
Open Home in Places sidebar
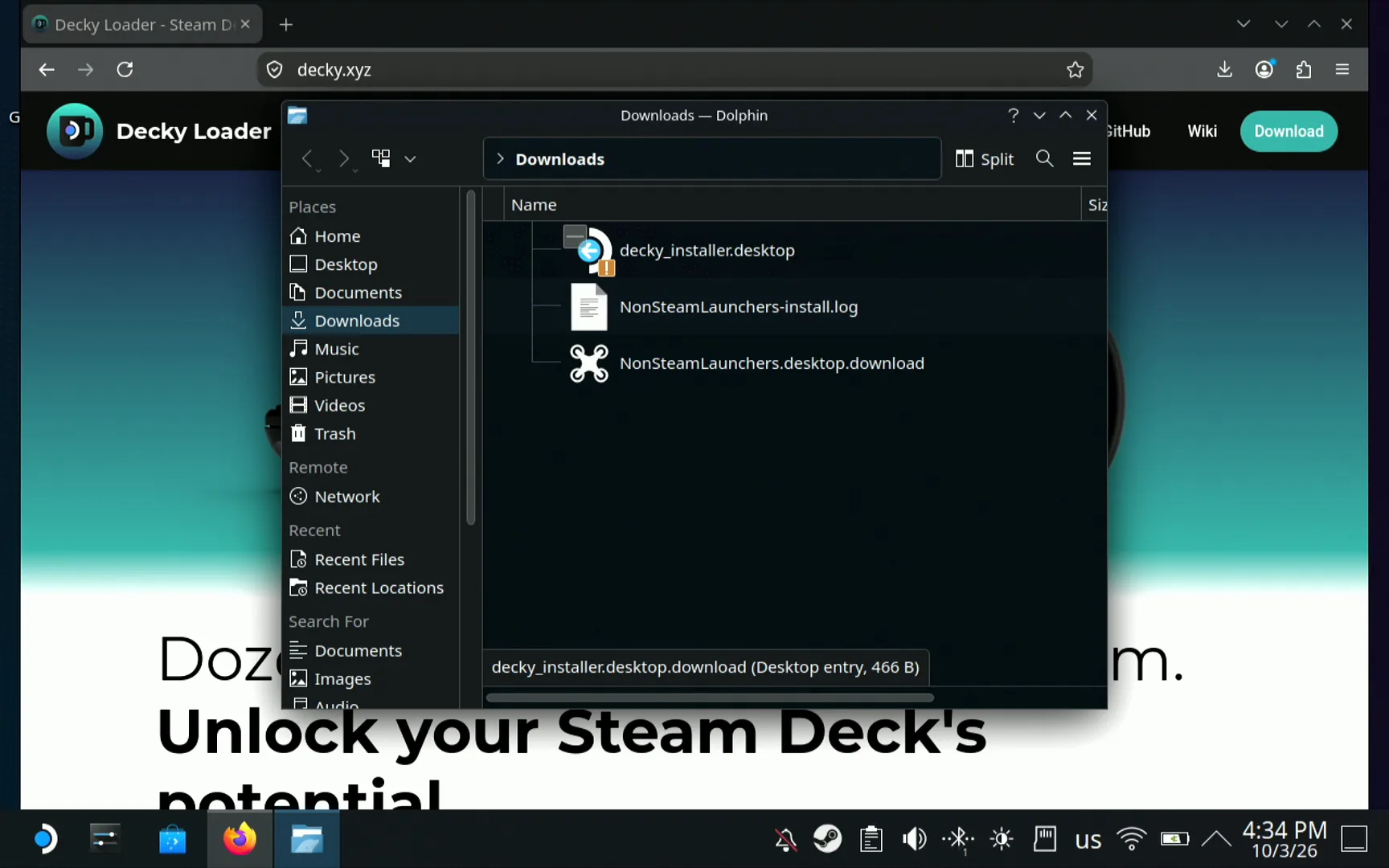click(371, 236)
